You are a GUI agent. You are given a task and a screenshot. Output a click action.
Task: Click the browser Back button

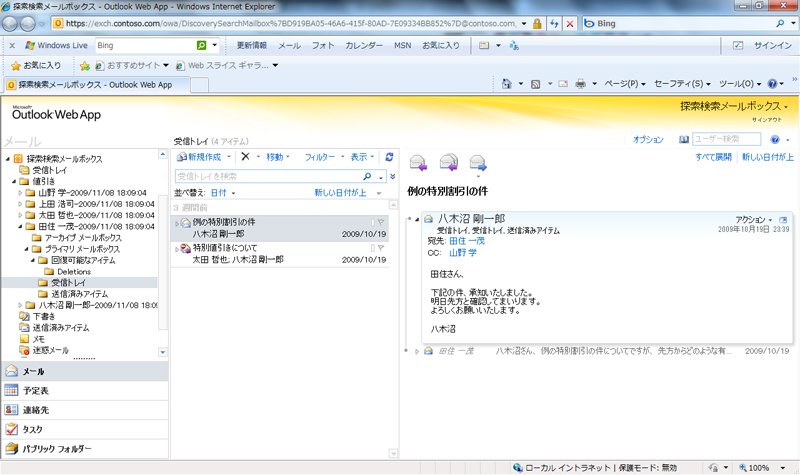click(x=10, y=23)
